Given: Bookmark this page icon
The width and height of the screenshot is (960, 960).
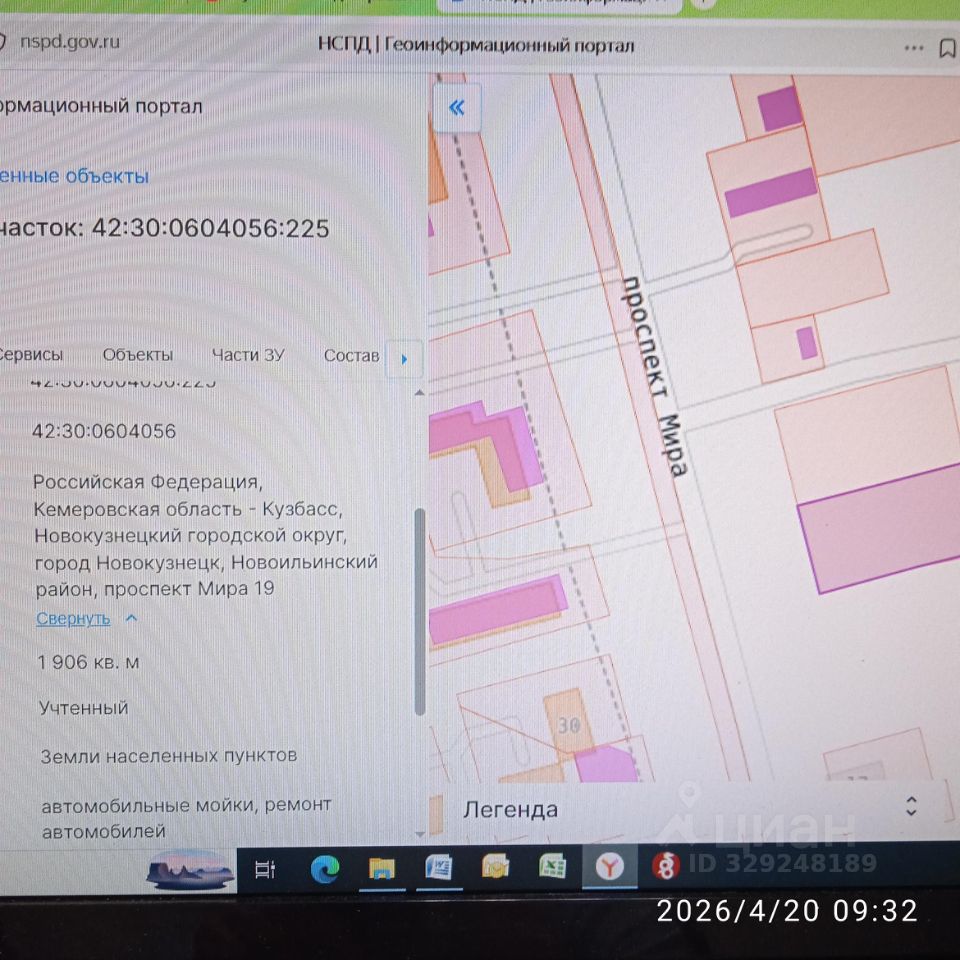Looking at the screenshot, I should pos(948,48).
